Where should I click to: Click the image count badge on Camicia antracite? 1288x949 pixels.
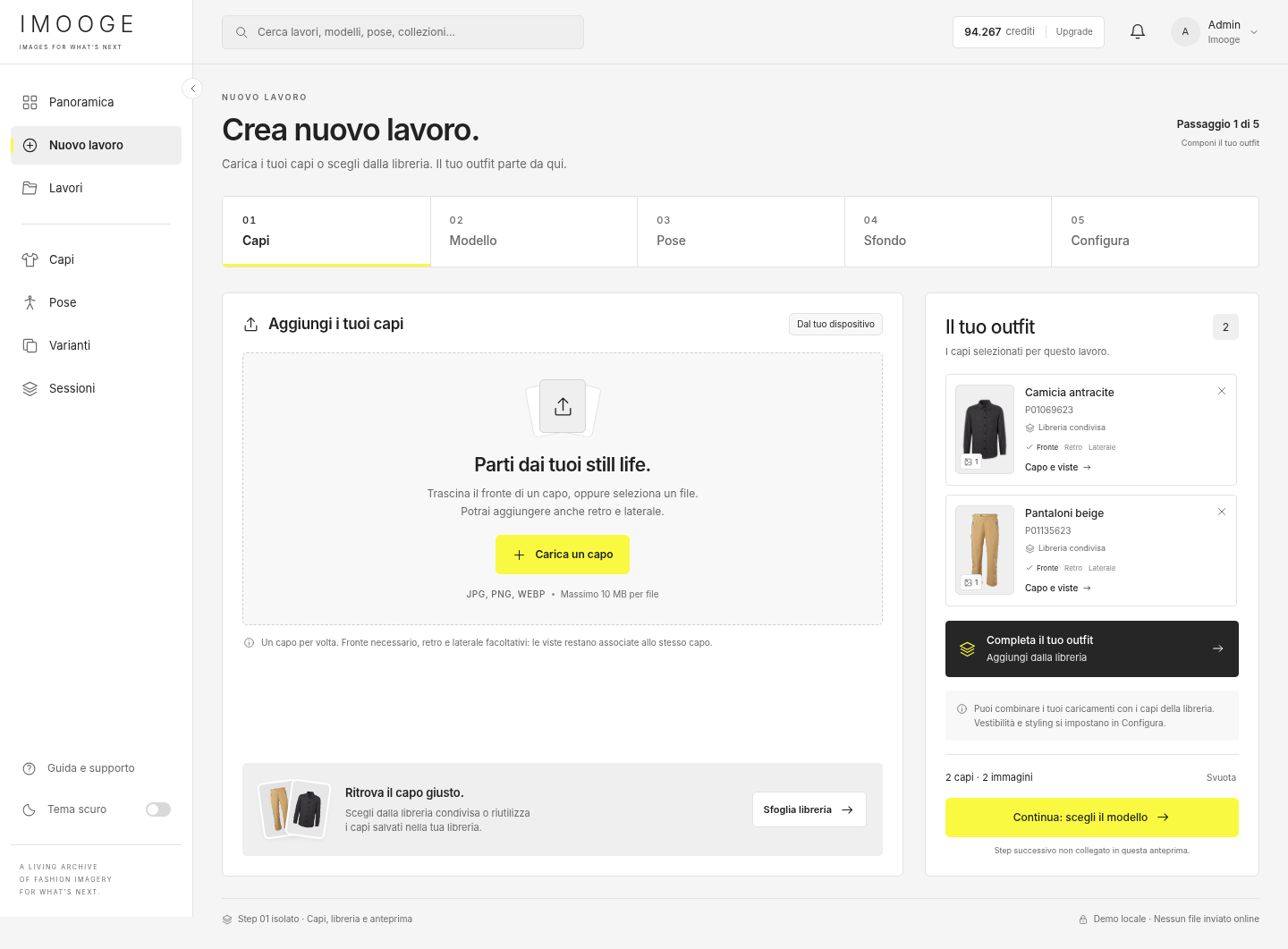pyautogui.click(x=971, y=462)
